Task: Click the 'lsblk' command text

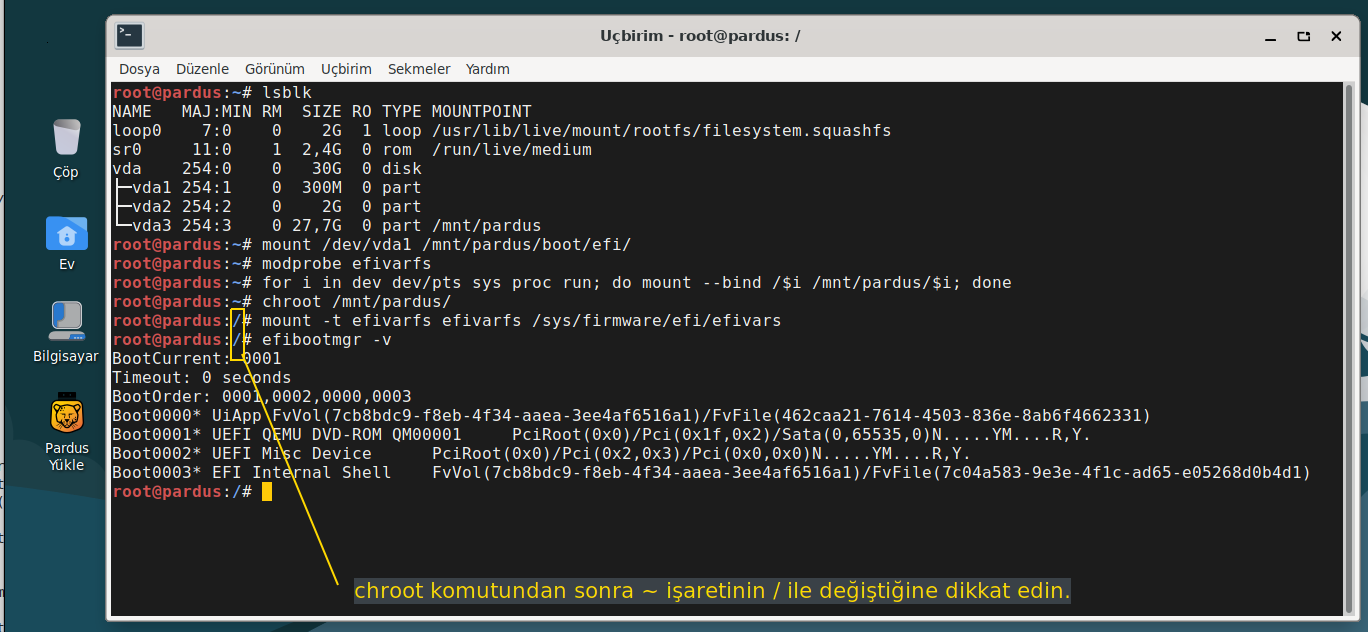Action: (x=287, y=92)
